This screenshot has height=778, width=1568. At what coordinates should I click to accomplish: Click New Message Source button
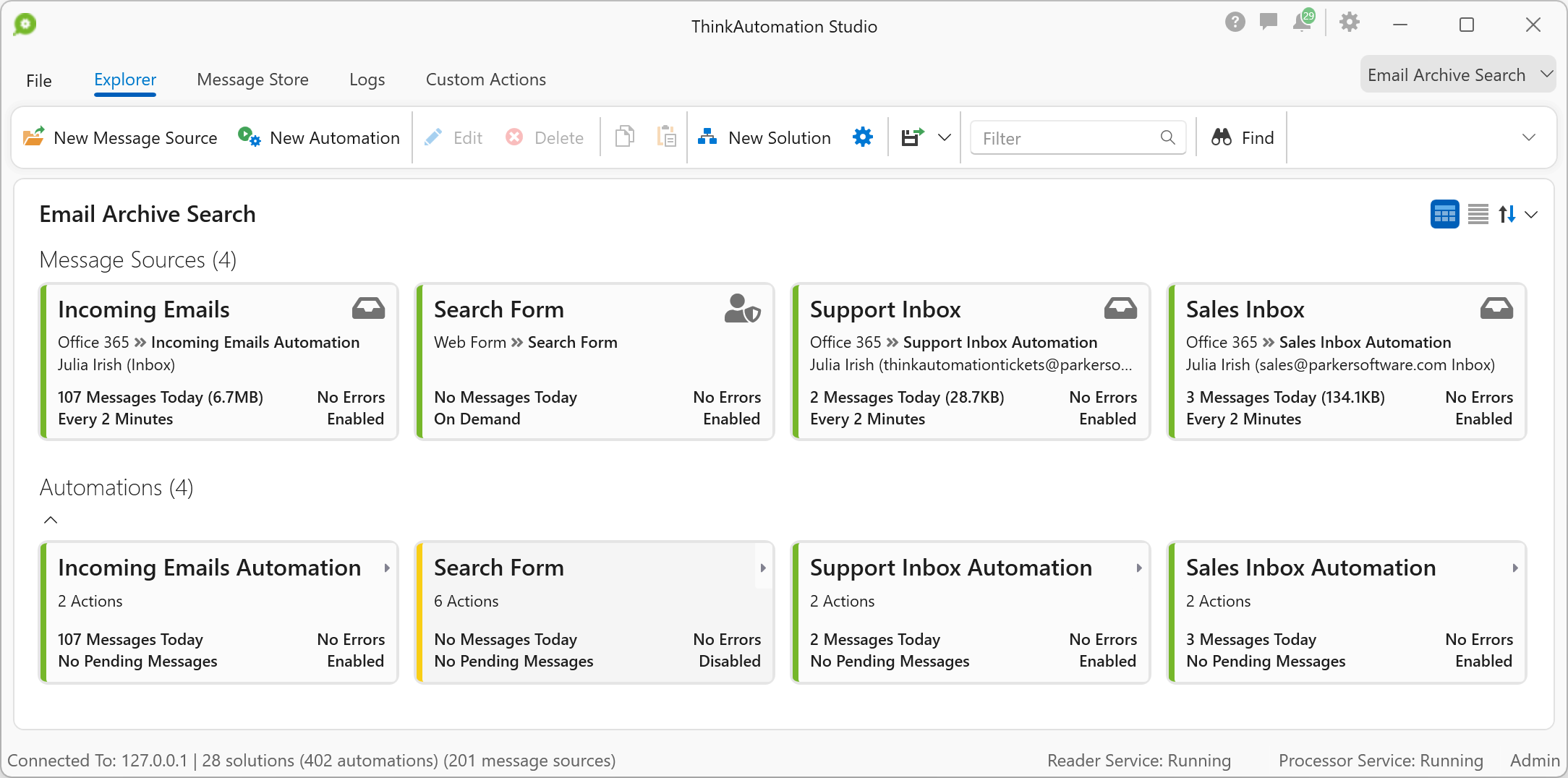pos(119,137)
